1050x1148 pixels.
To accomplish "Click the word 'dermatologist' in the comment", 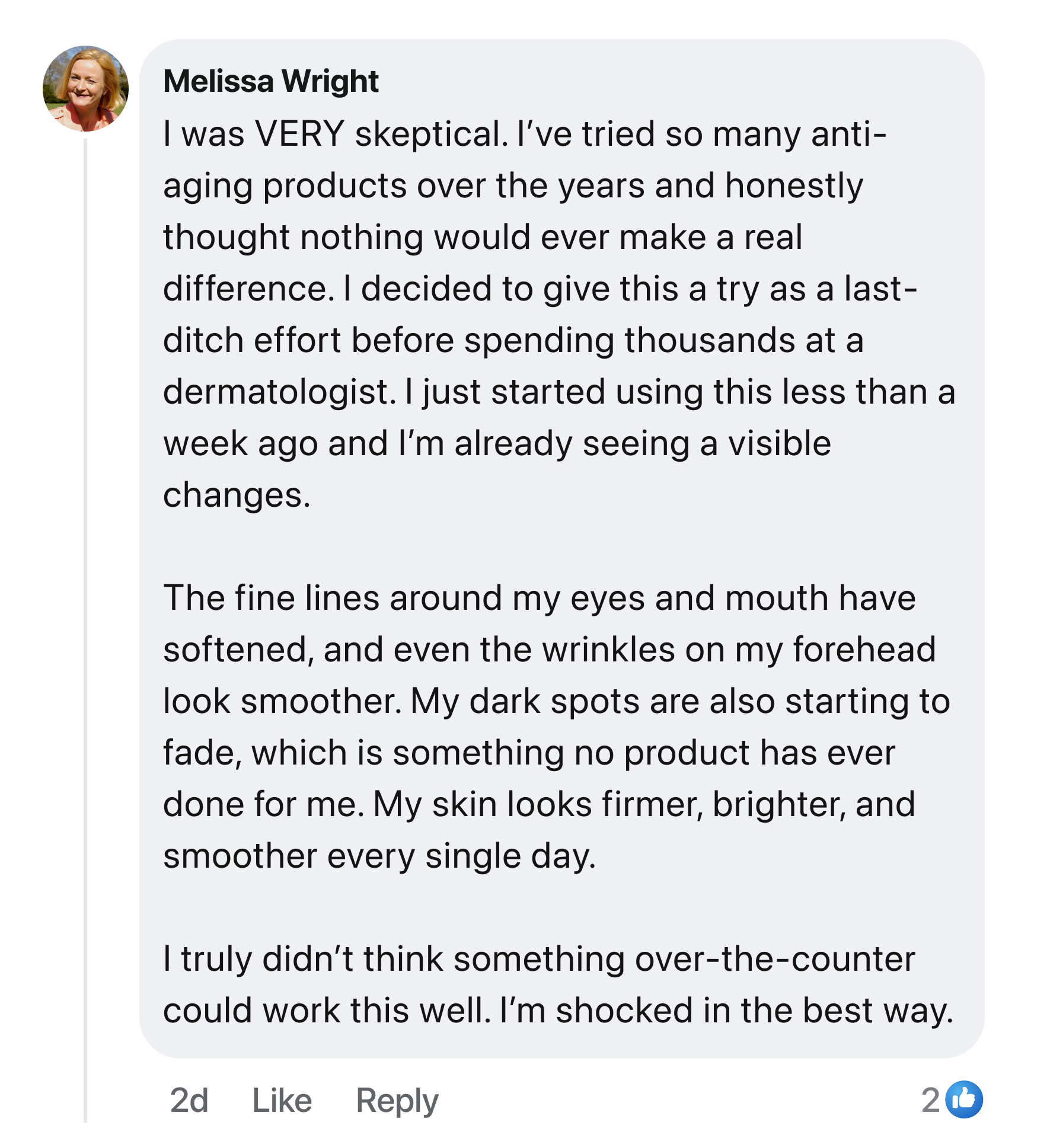I will pyautogui.click(x=276, y=392).
